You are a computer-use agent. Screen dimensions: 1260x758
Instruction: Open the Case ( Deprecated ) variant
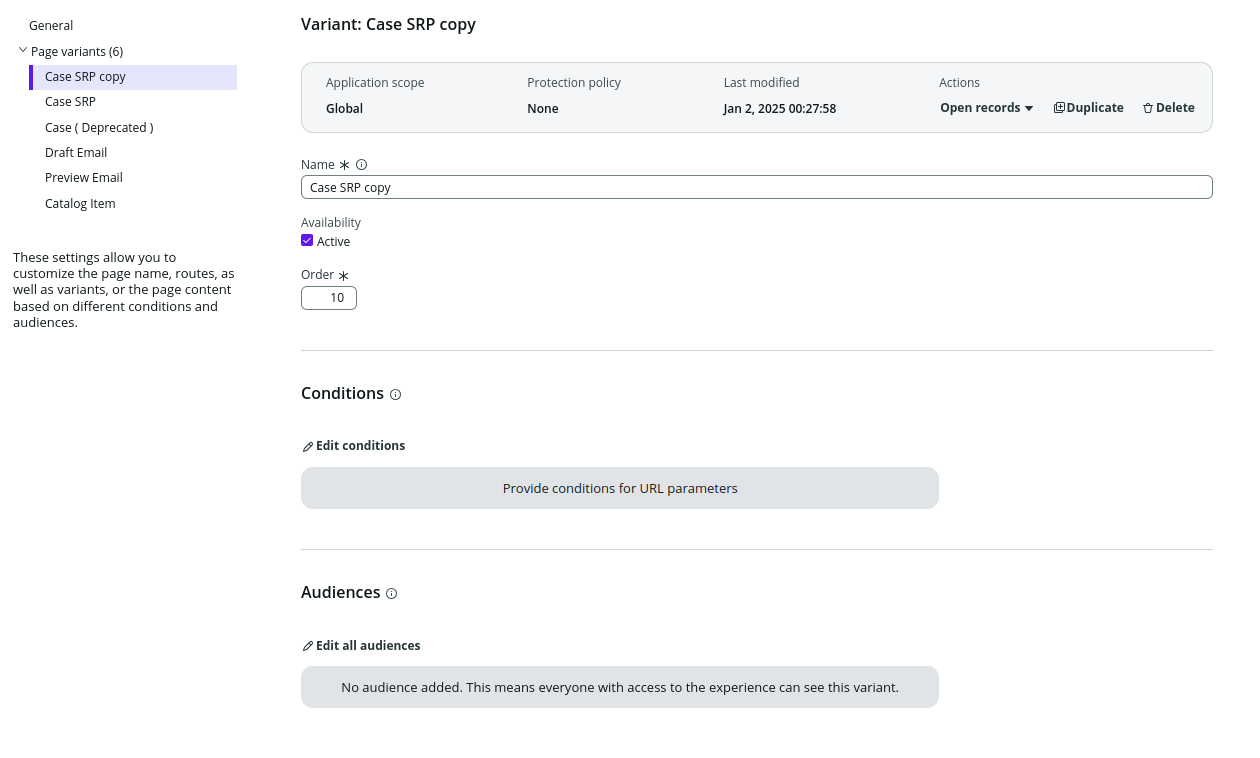coord(99,127)
